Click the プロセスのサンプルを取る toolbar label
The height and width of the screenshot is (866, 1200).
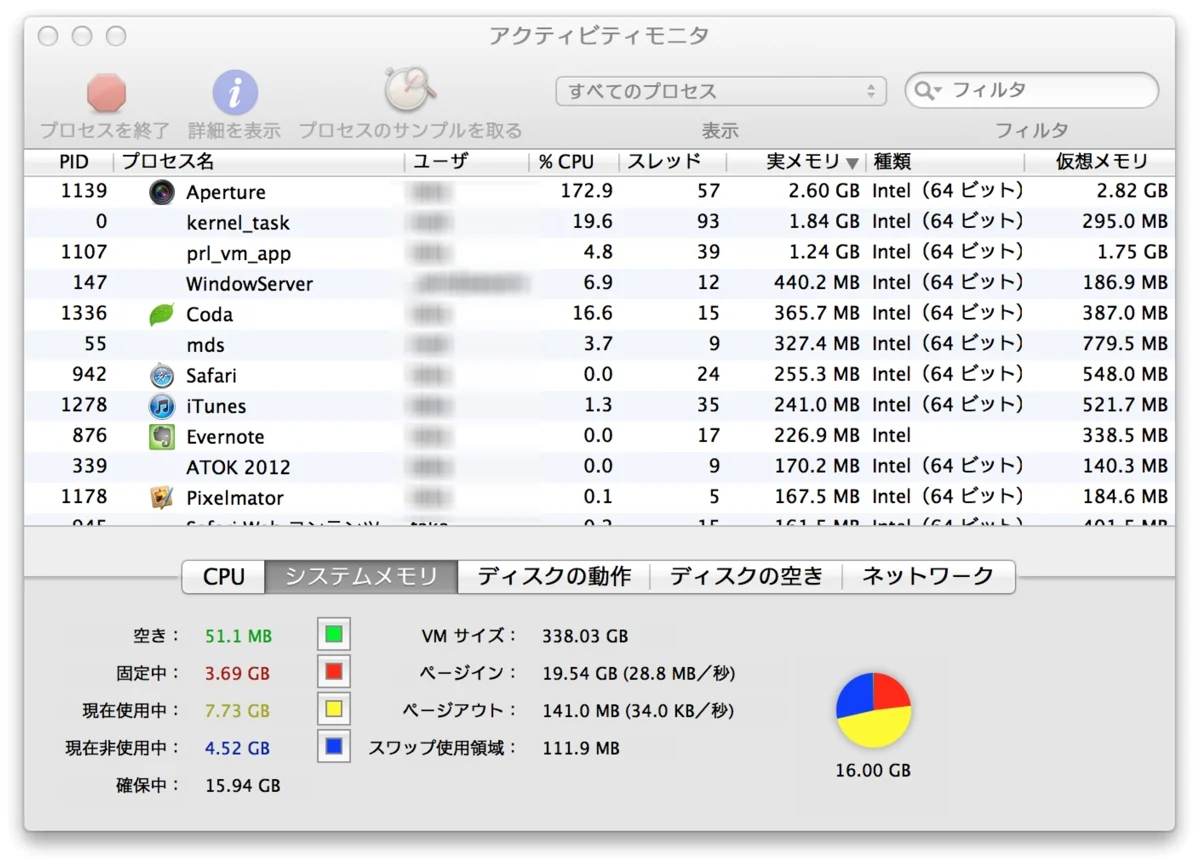410,131
